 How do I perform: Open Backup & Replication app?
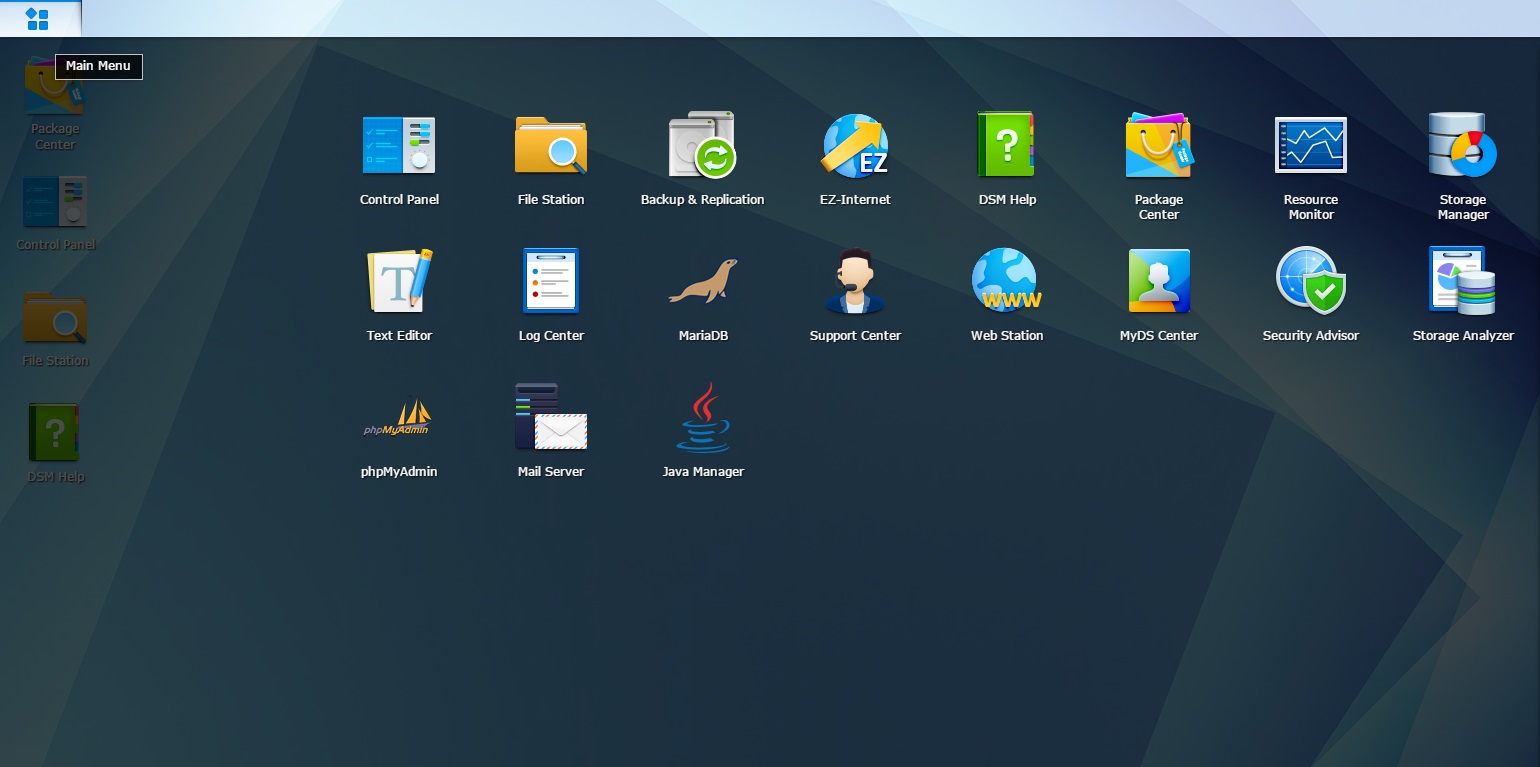[703, 146]
